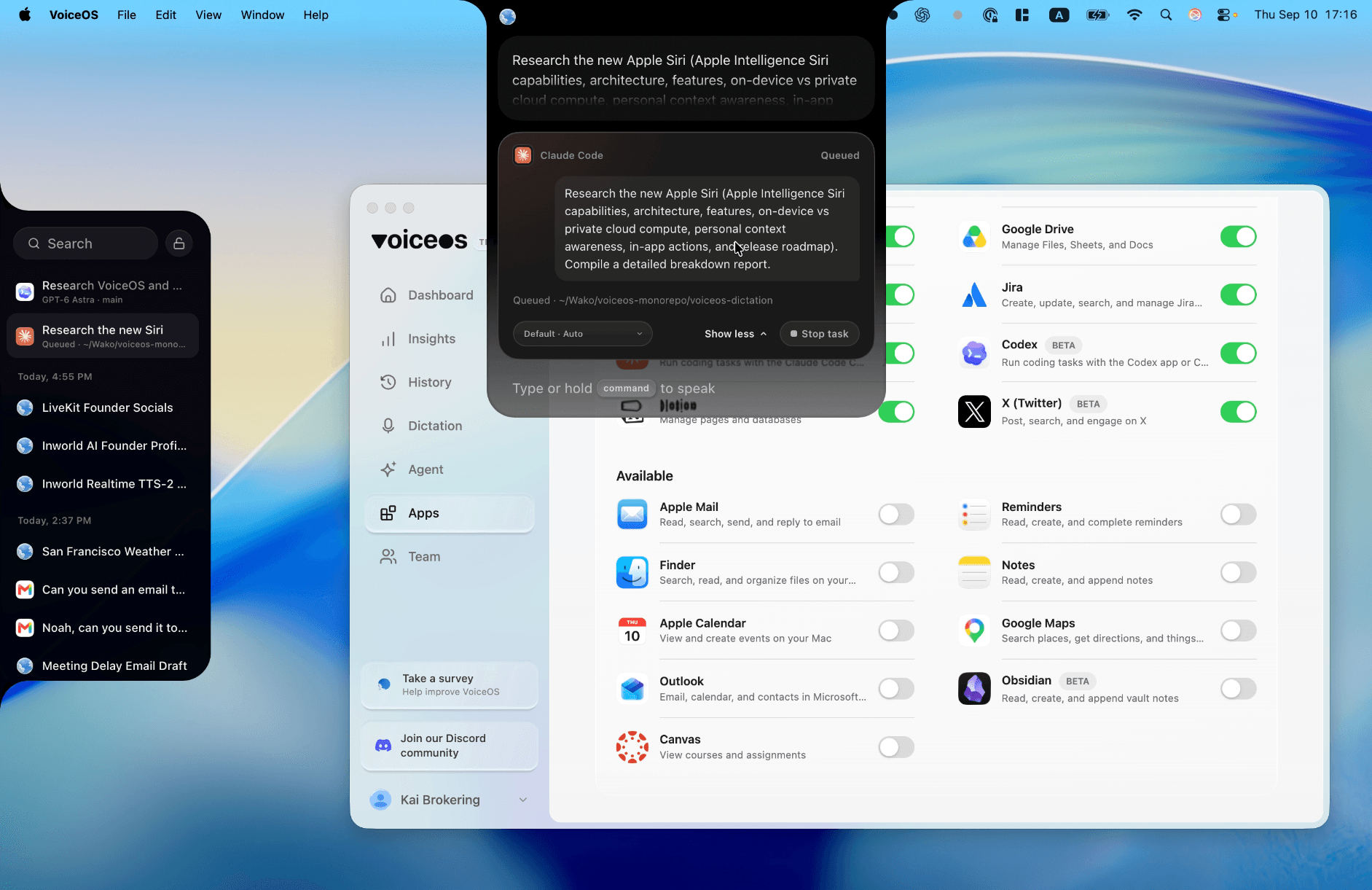The width and height of the screenshot is (1372, 890).
Task: Open the Help menu
Action: 316,15
